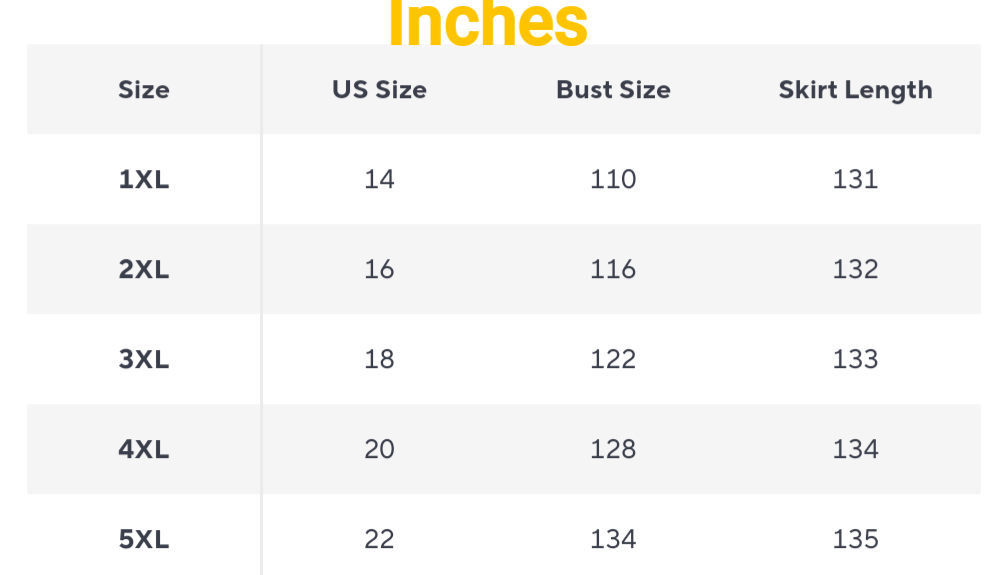1008x575 pixels.
Task: Click bust size 128 cell
Action: [x=613, y=450]
